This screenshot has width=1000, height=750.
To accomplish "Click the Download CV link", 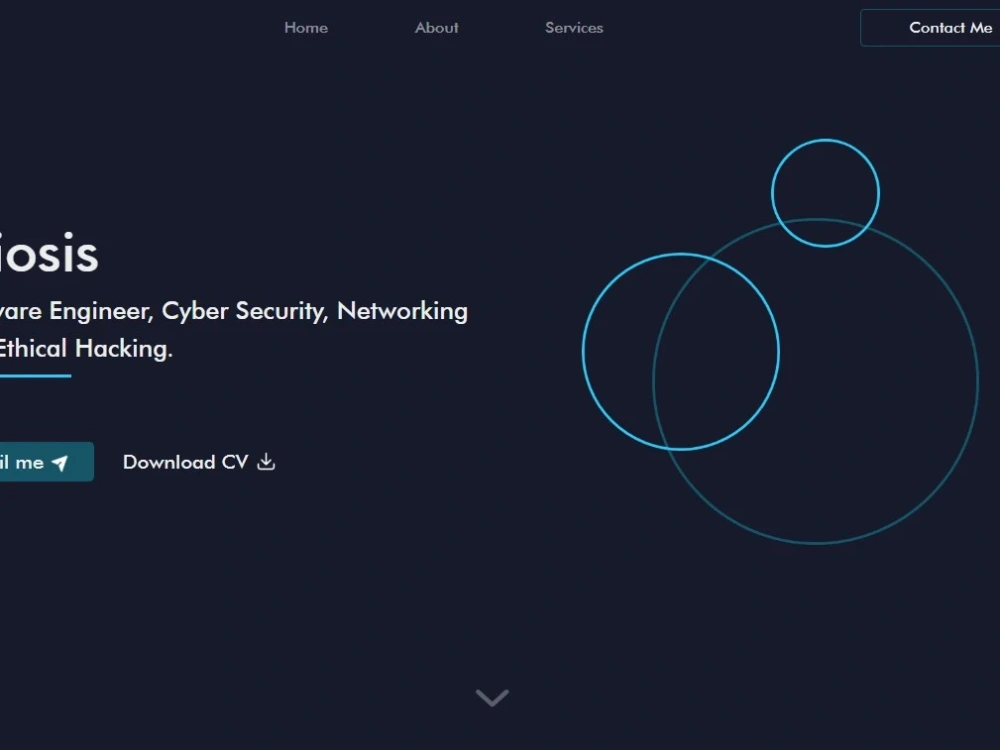I will (199, 462).
